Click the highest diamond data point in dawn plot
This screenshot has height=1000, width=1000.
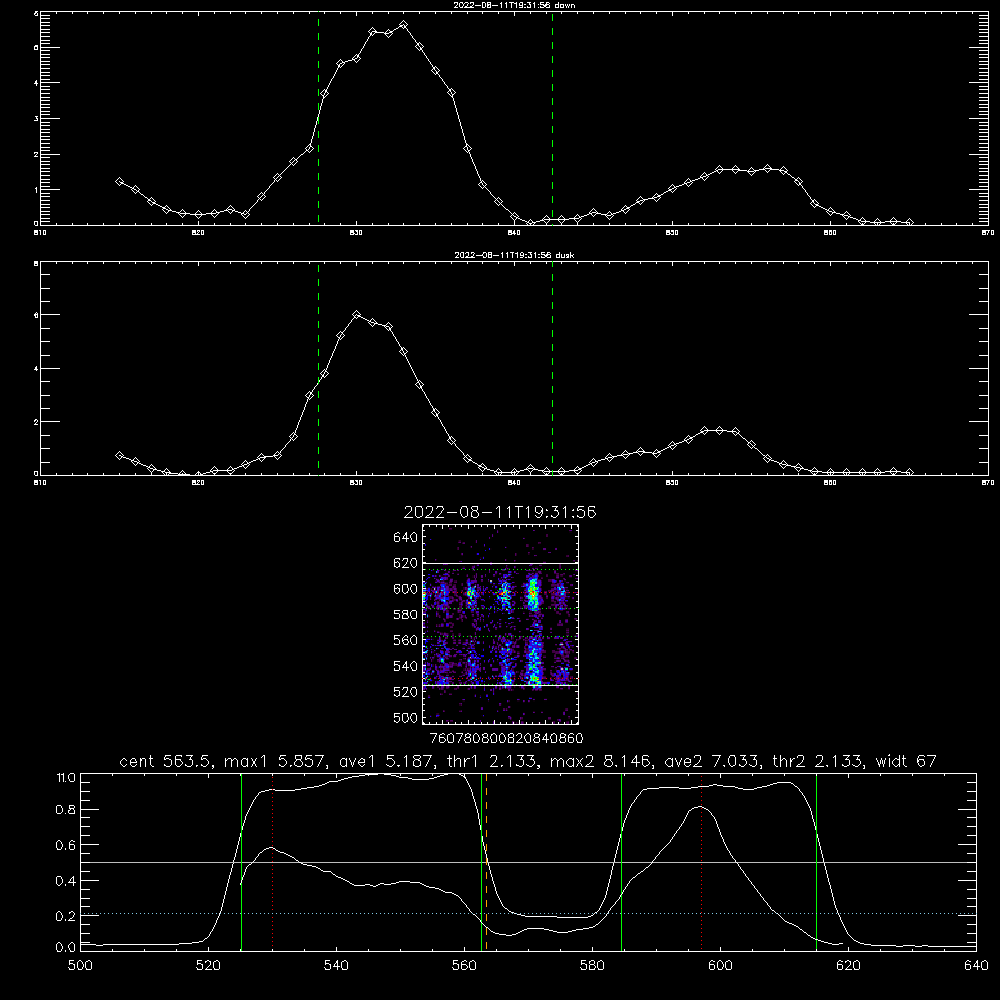tap(403, 25)
